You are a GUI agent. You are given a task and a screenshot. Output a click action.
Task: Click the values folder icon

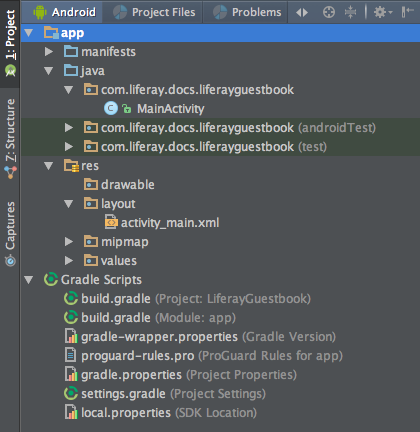click(x=91, y=261)
